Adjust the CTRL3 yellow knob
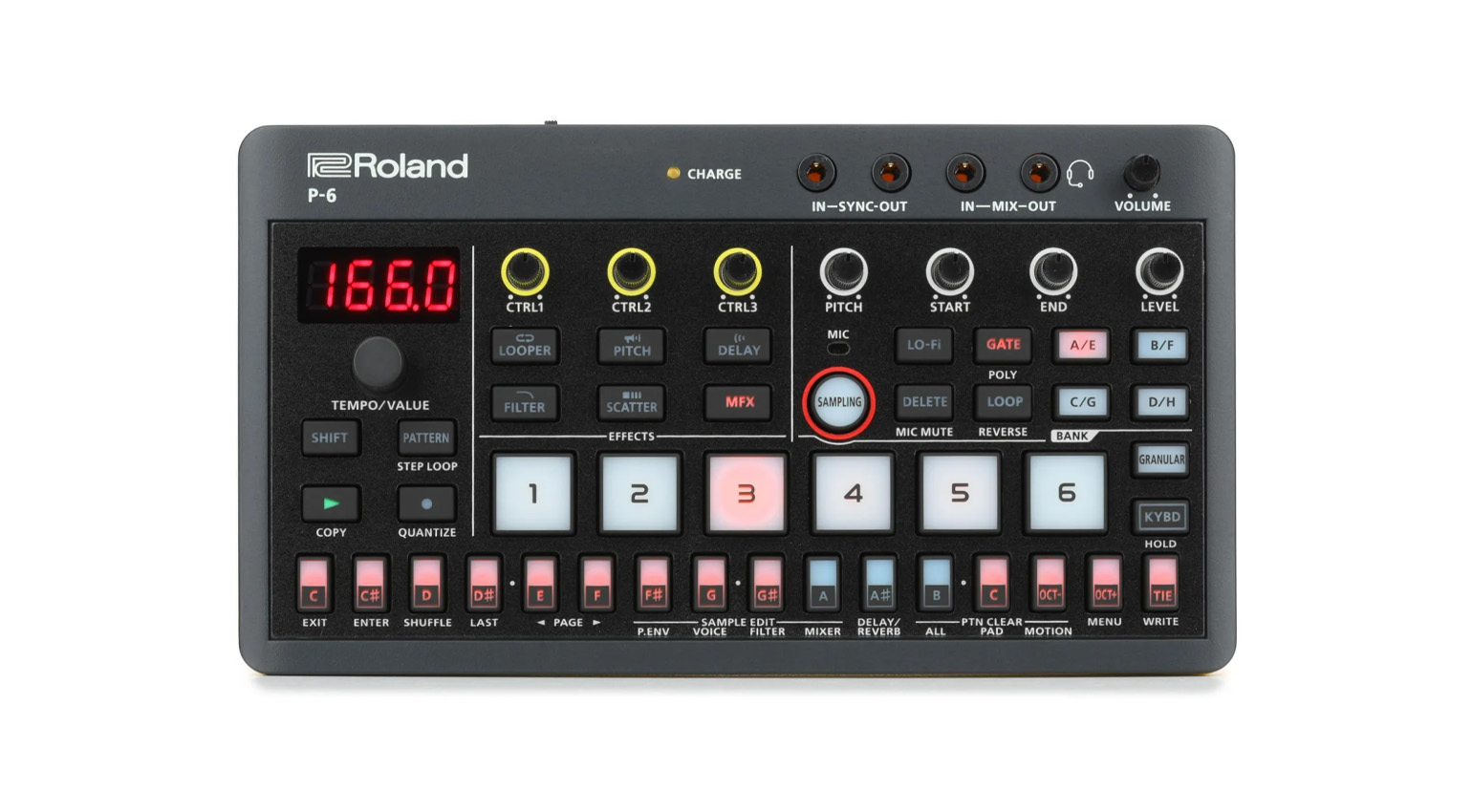Screen dimensions: 1472x812 737,271
